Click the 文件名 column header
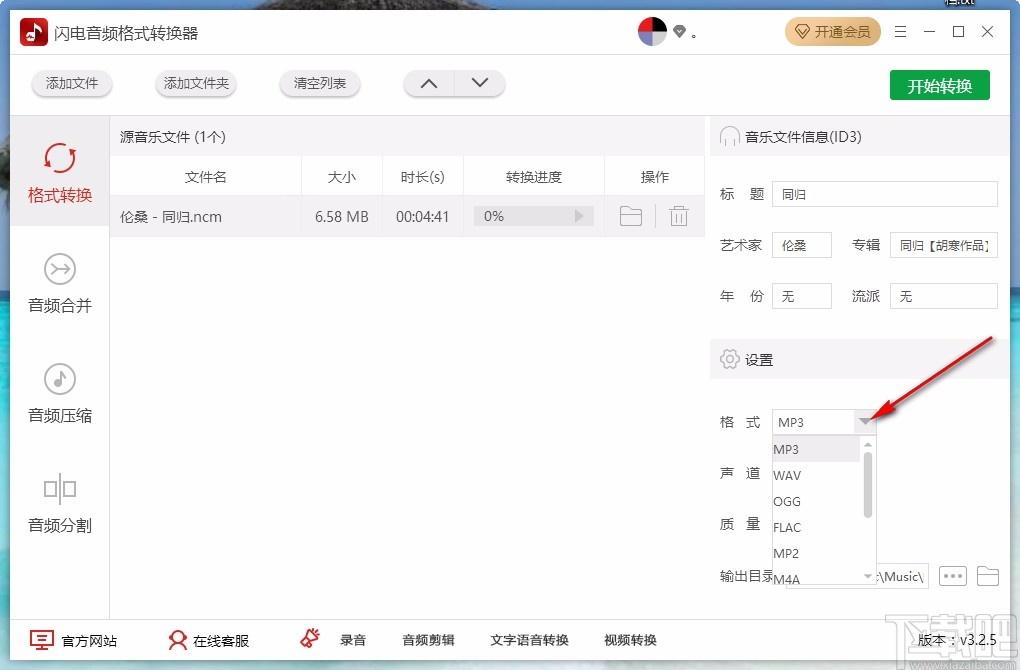The height and width of the screenshot is (670, 1020). (x=206, y=177)
